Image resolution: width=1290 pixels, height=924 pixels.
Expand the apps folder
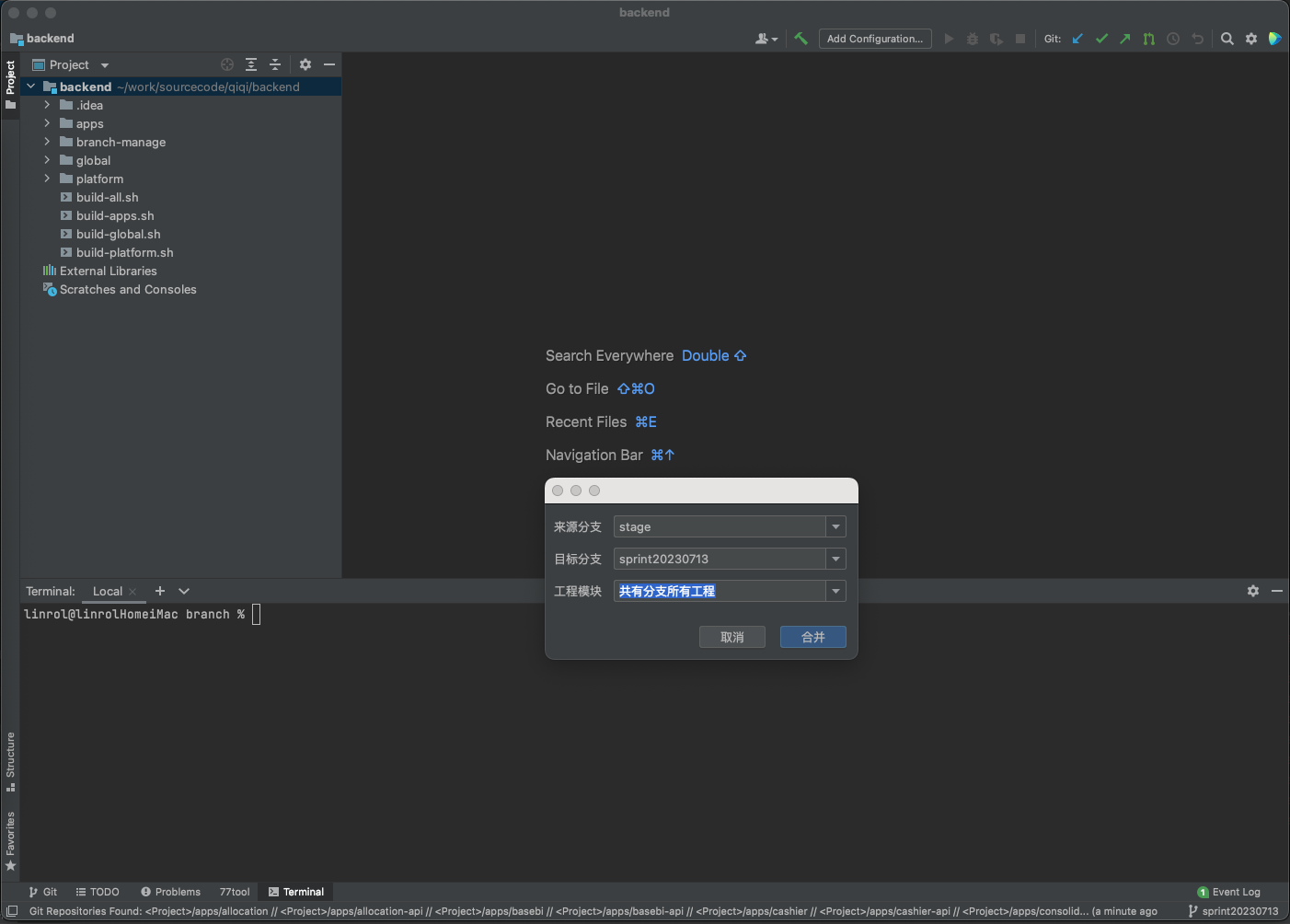[48, 123]
